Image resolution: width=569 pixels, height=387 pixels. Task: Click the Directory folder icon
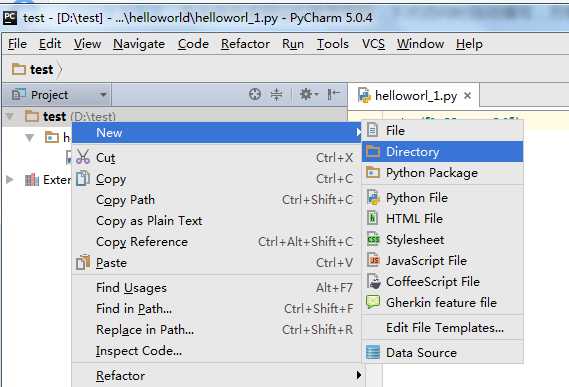[x=373, y=151]
